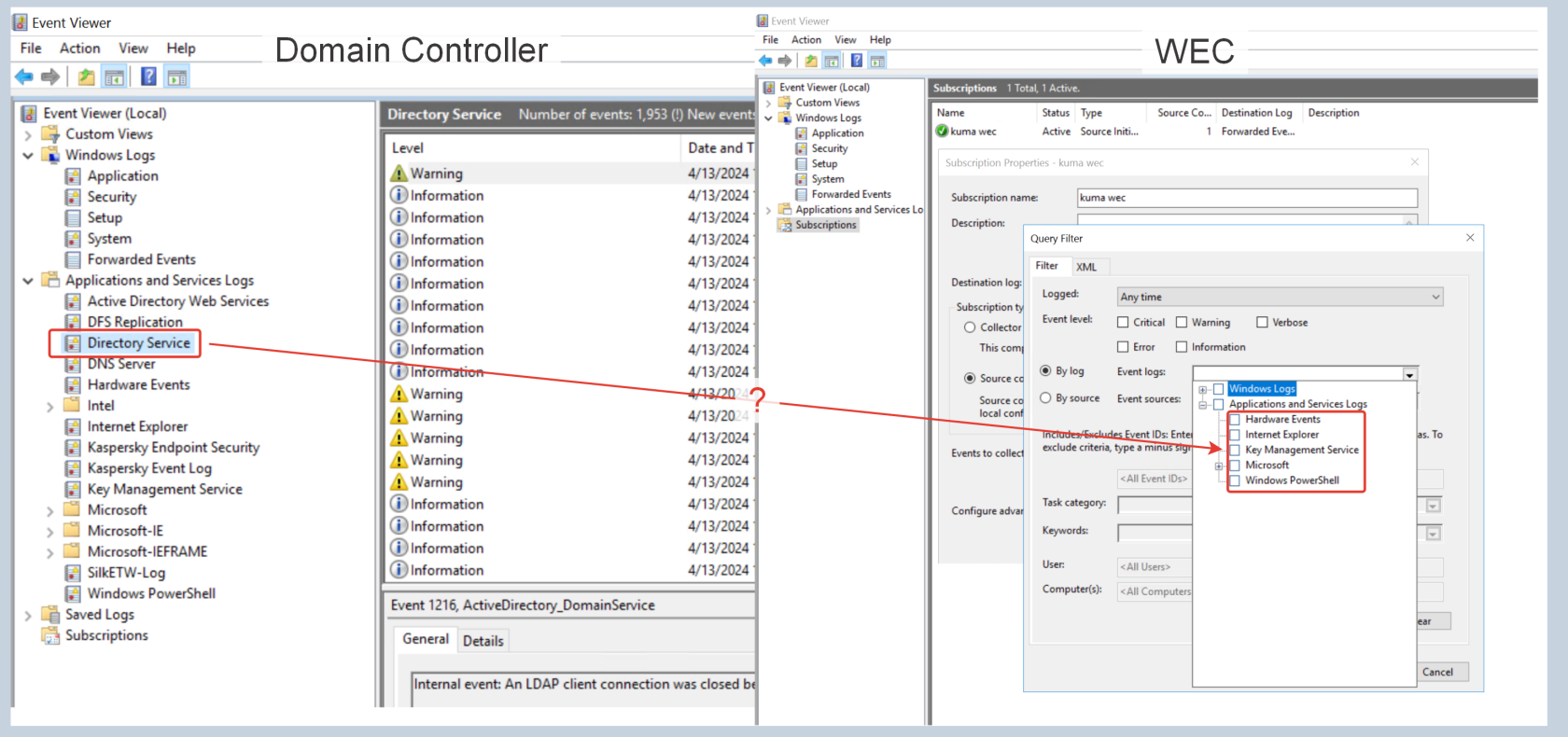Check the Critical event level box
The width and height of the screenshot is (1568, 737).
(1123, 322)
